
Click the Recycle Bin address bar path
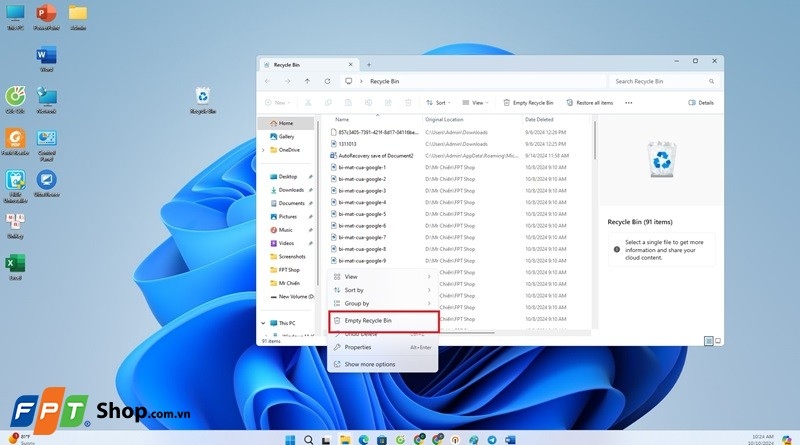[385, 81]
